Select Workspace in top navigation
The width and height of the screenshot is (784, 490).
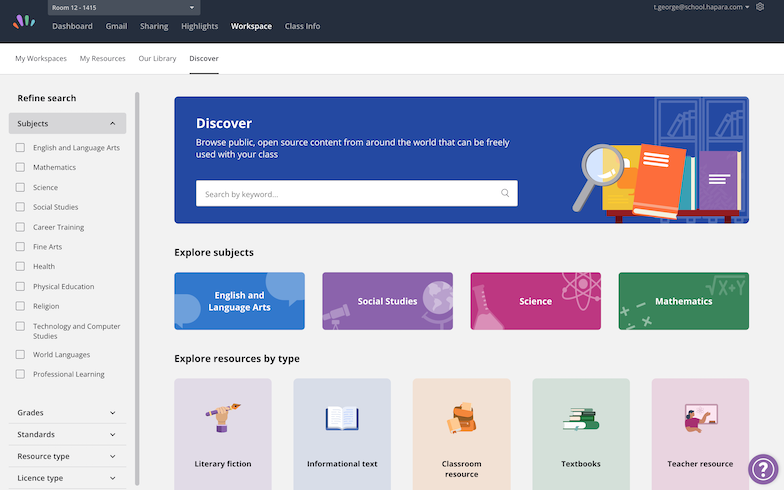[x=251, y=26]
